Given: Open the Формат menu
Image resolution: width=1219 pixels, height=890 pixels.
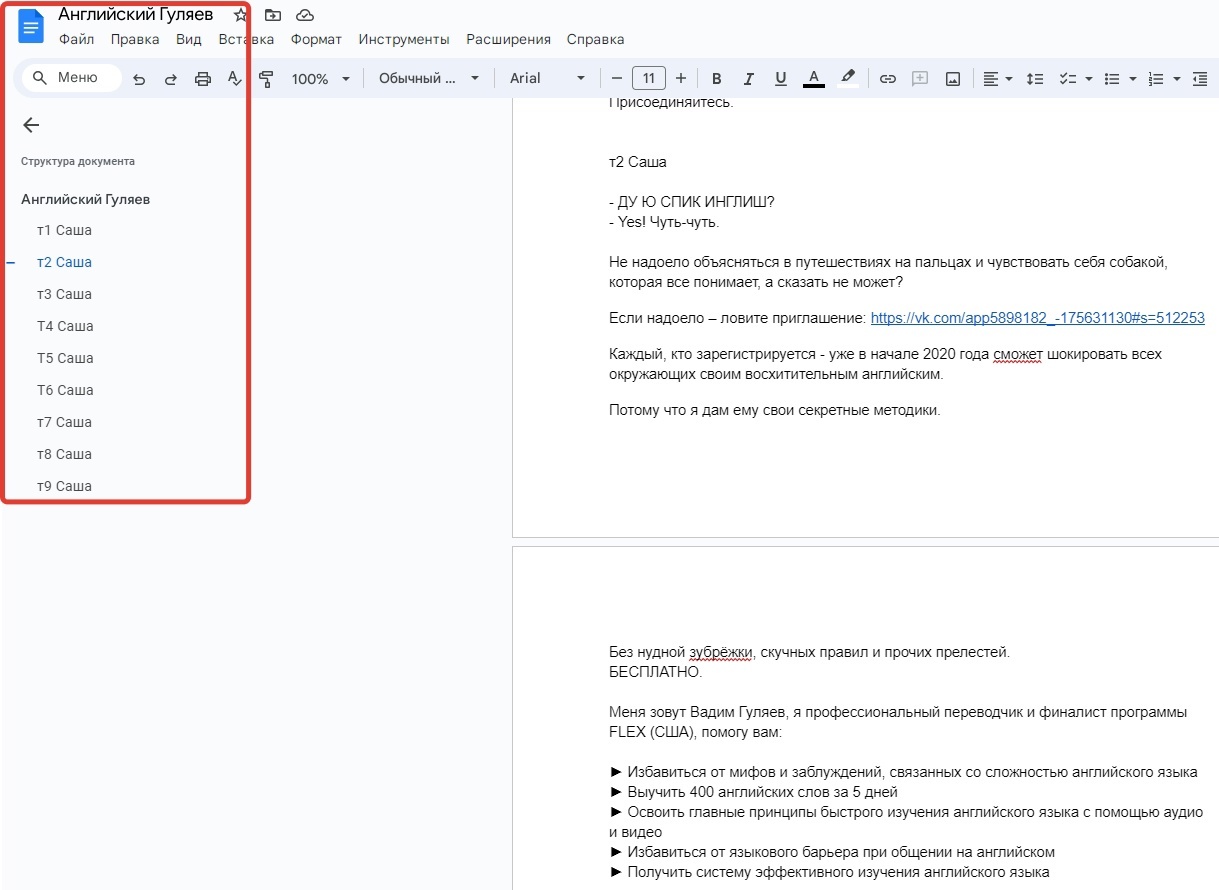Looking at the screenshot, I should pos(316,39).
